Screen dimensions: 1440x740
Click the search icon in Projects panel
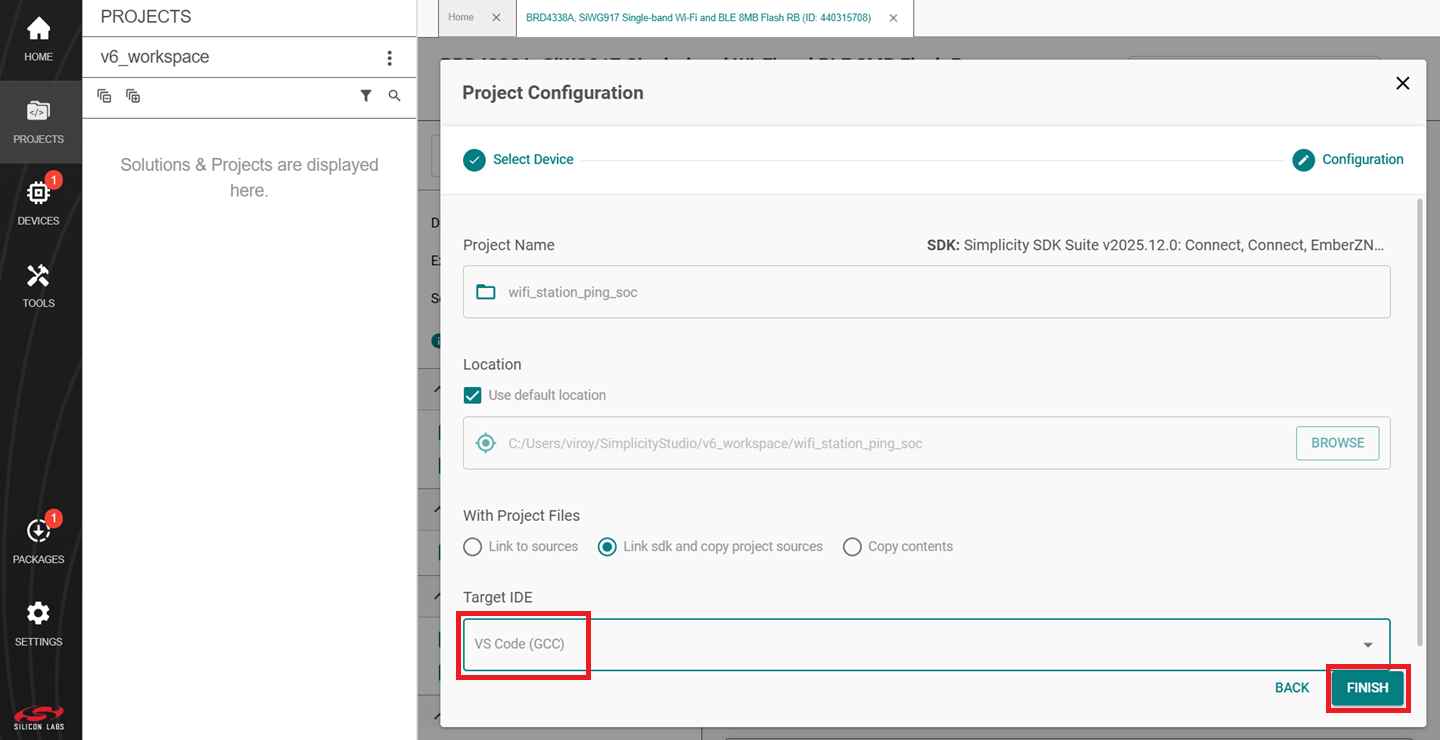point(394,96)
